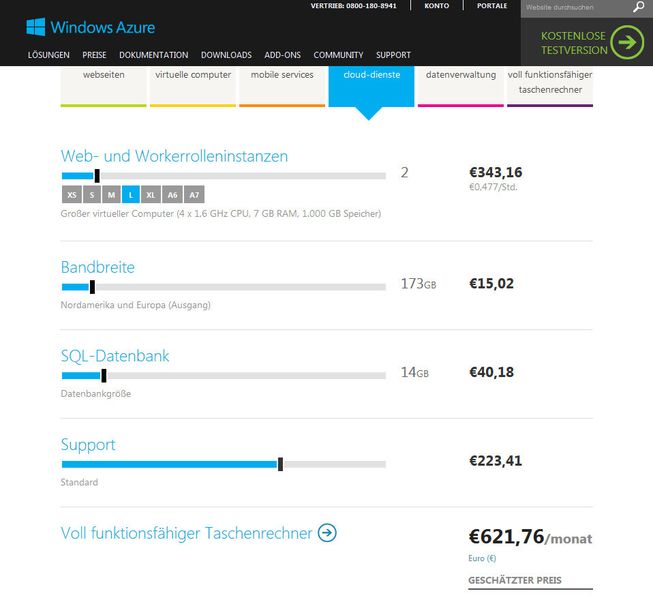This screenshot has height=600, width=653.
Task: Open the Downloads menu
Action: click(x=226, y=55)
